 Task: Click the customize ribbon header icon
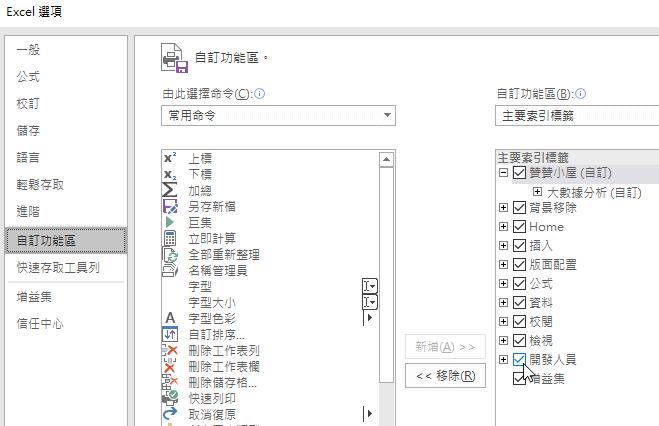pyautogui.click(x=174, y=58)
